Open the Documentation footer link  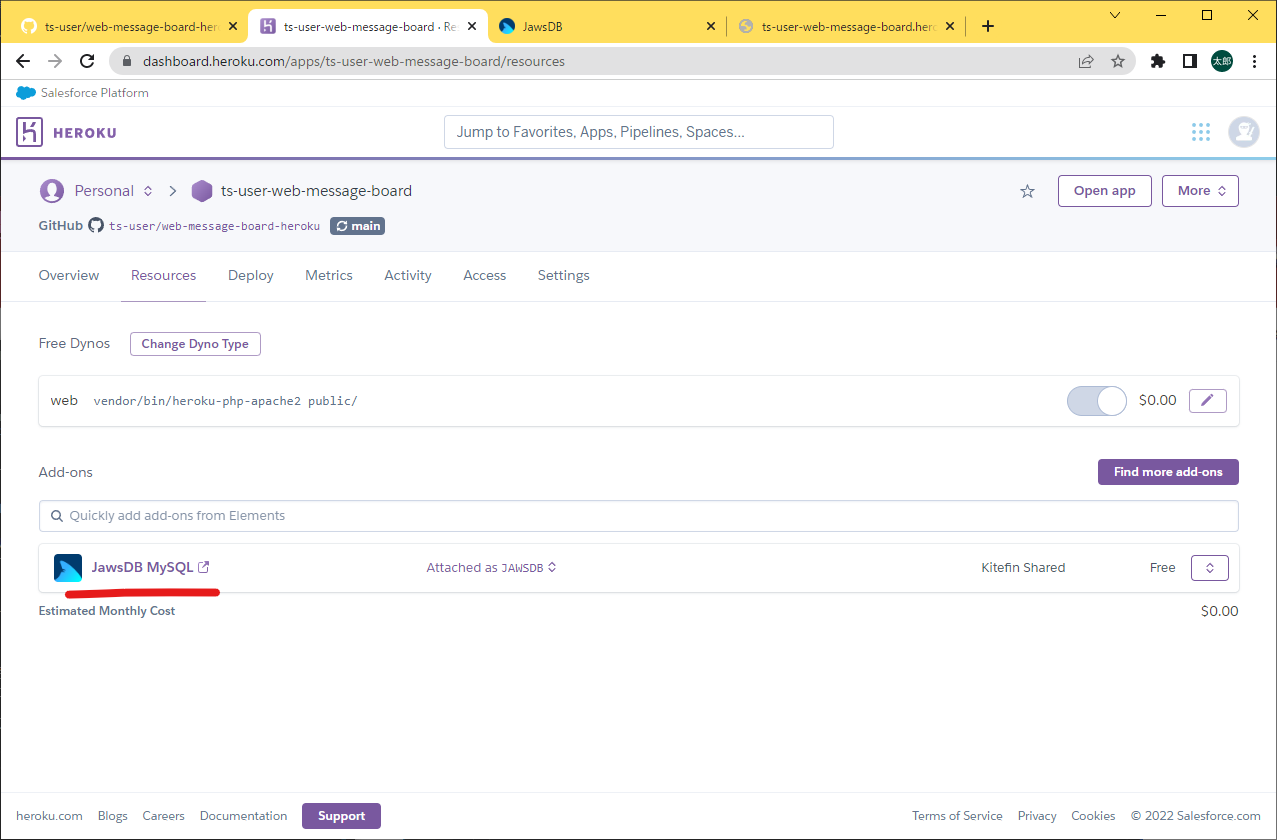(243, 816)
